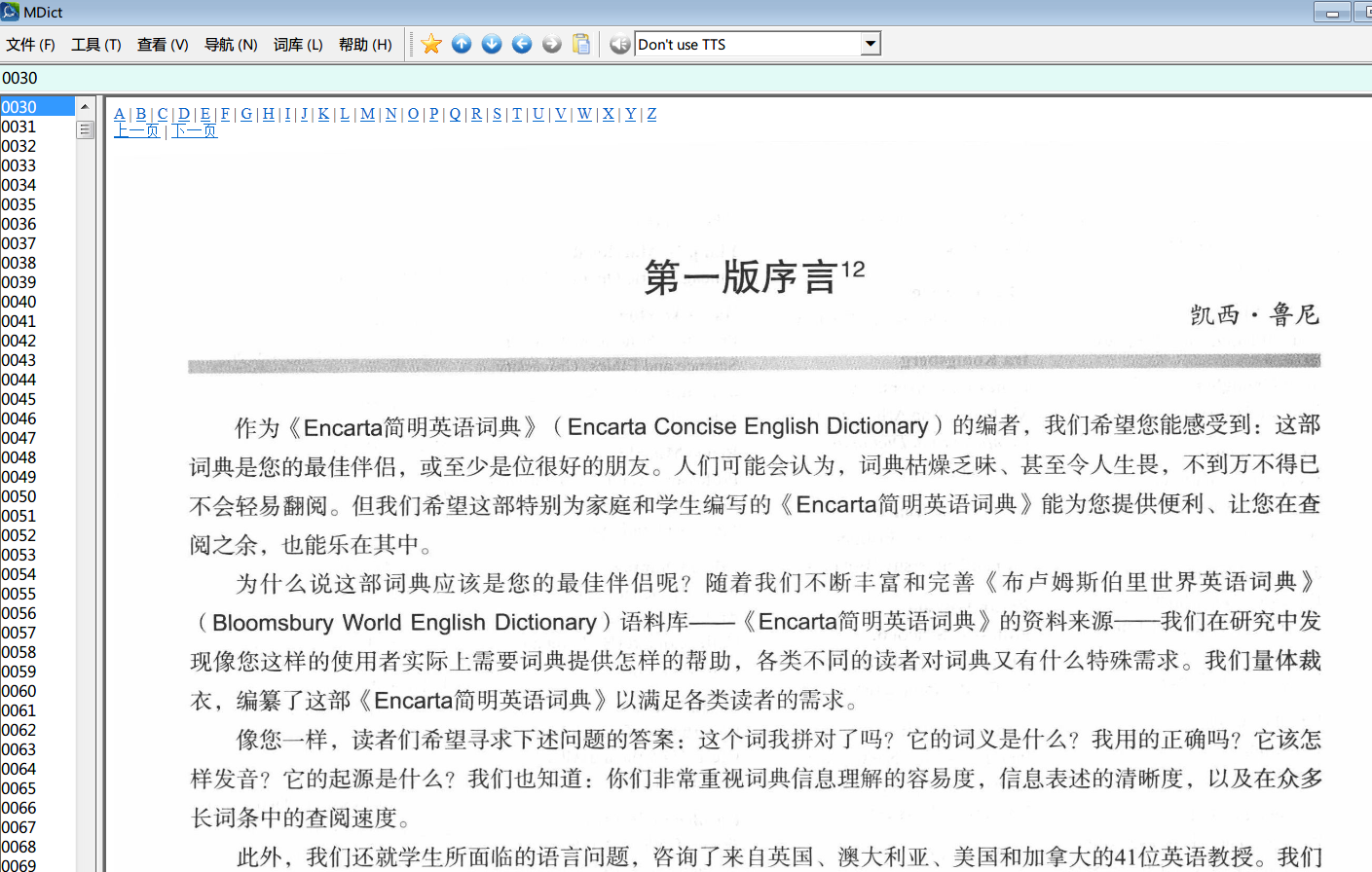Click the speaker pronounce icon

pos(619,44)
